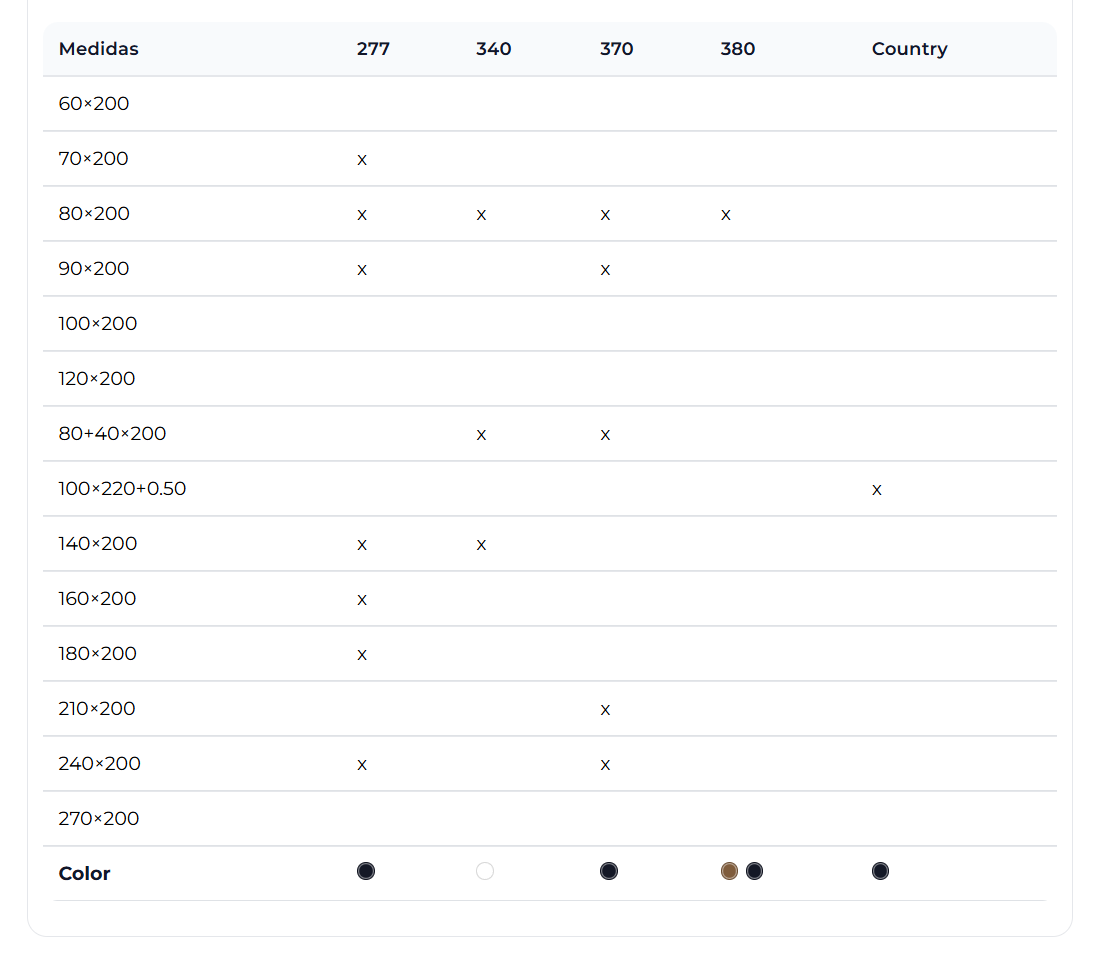This screenshot has height=956, width=1110.
Task: Select the 80+40×200 row label
Action: pos(112,434)
